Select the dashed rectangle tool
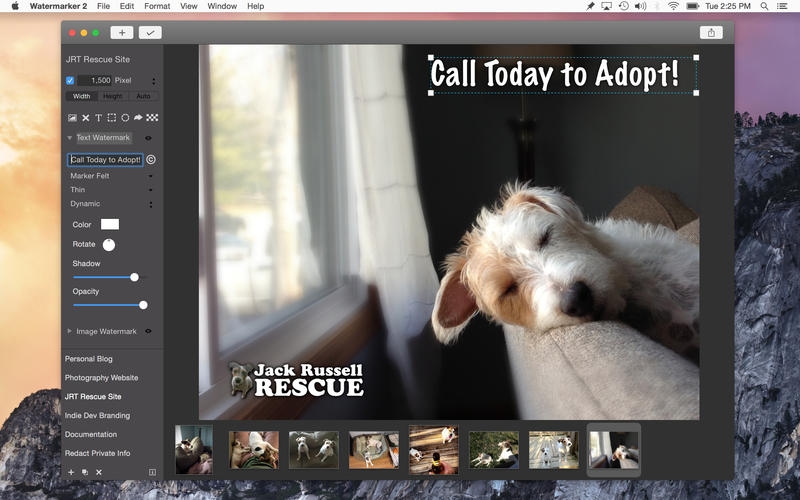 click(112, 118)
